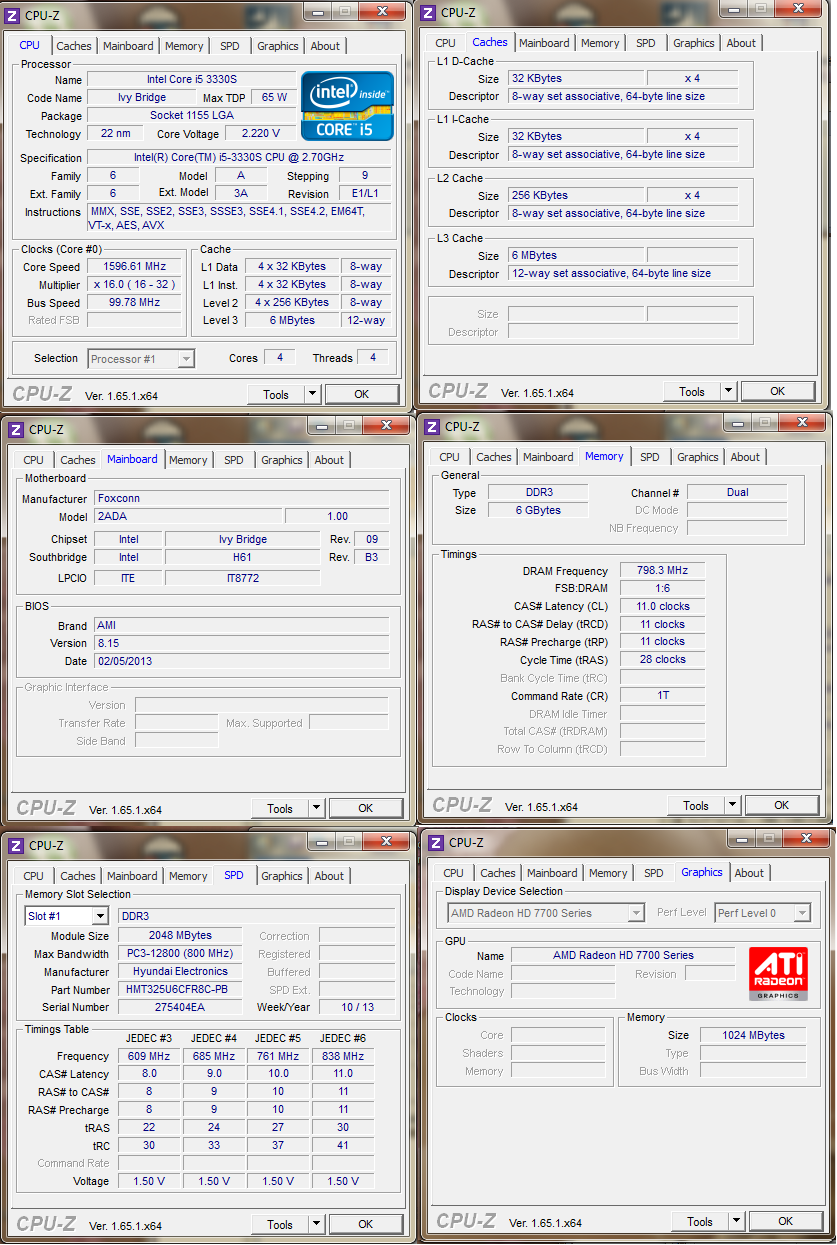Click the GPU Name AMD Radeon HD 7700 Series field

tap(623, 955)
